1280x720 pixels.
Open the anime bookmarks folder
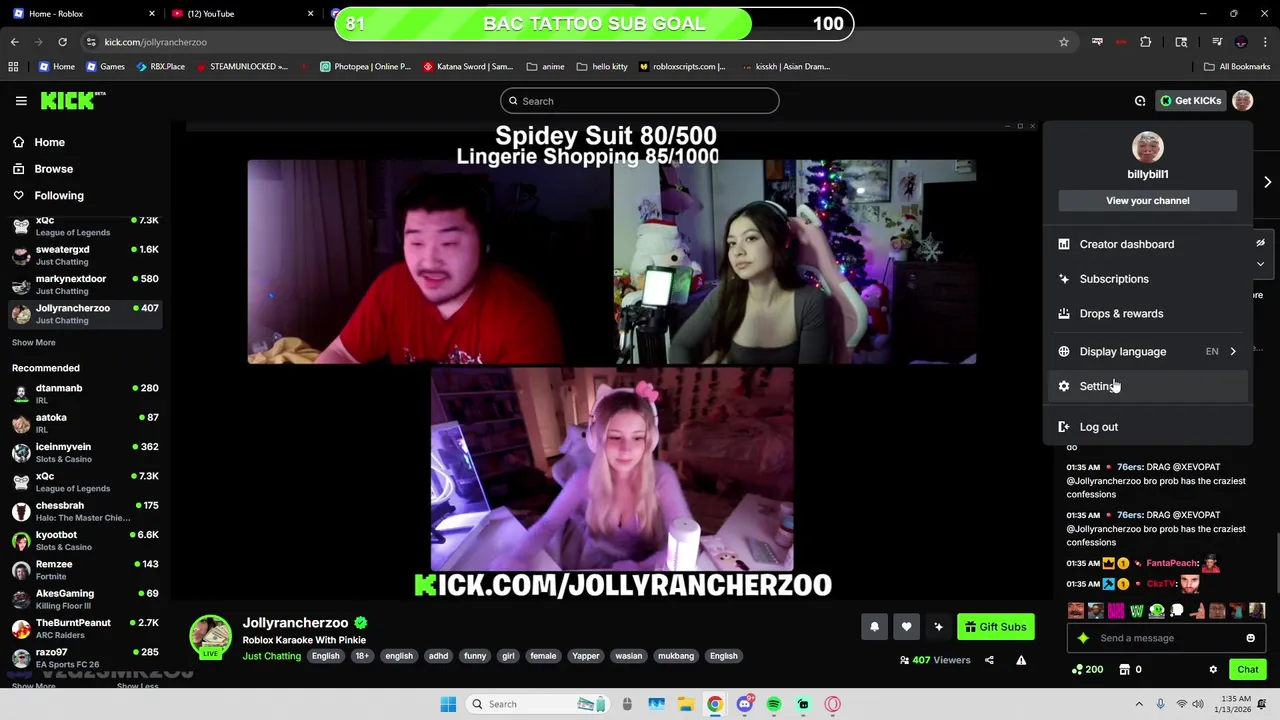click(x=545, y=67)
